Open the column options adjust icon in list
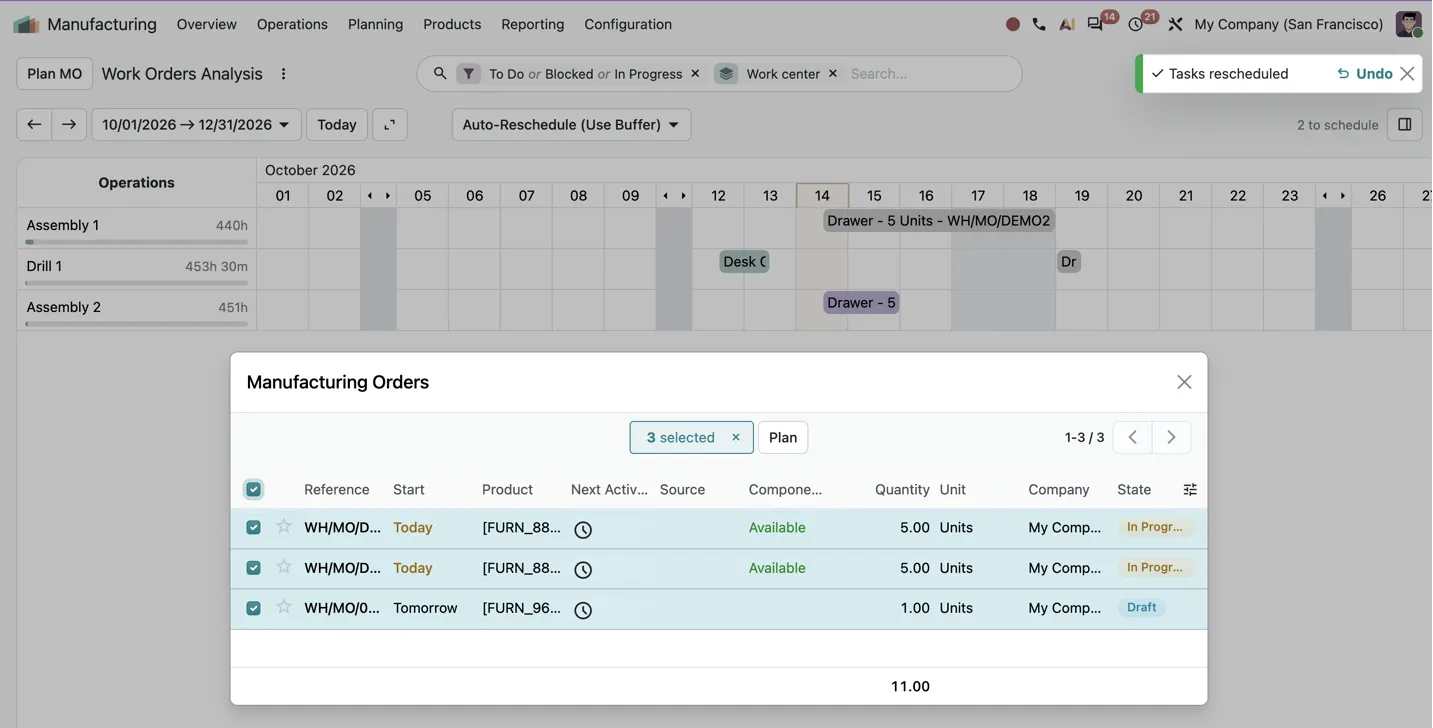This screenshot has height=728, width=1433. [x=1190, y=489]
